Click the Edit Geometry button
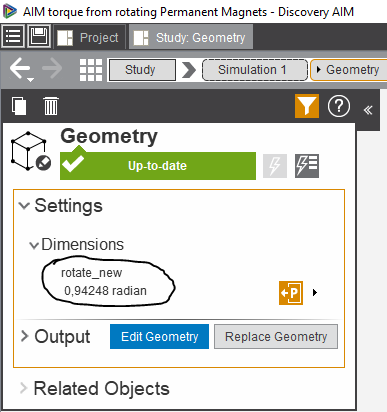 159,337
